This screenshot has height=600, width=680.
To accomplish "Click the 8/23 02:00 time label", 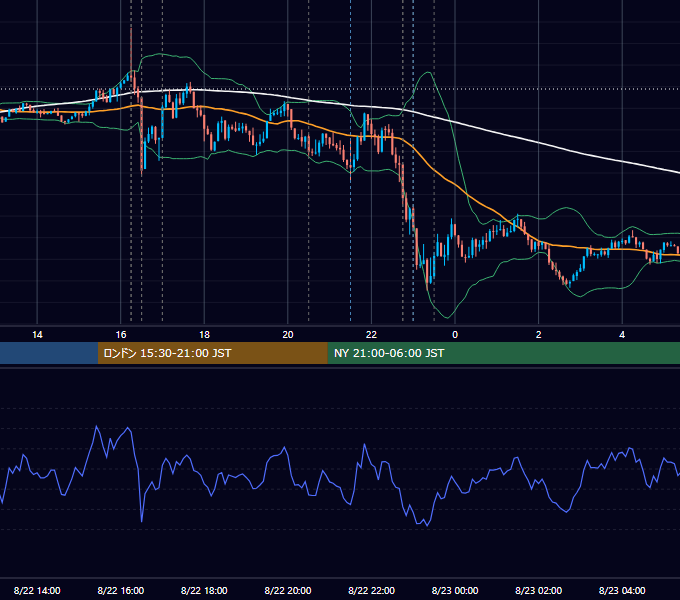I will click(x=538, y=590).
